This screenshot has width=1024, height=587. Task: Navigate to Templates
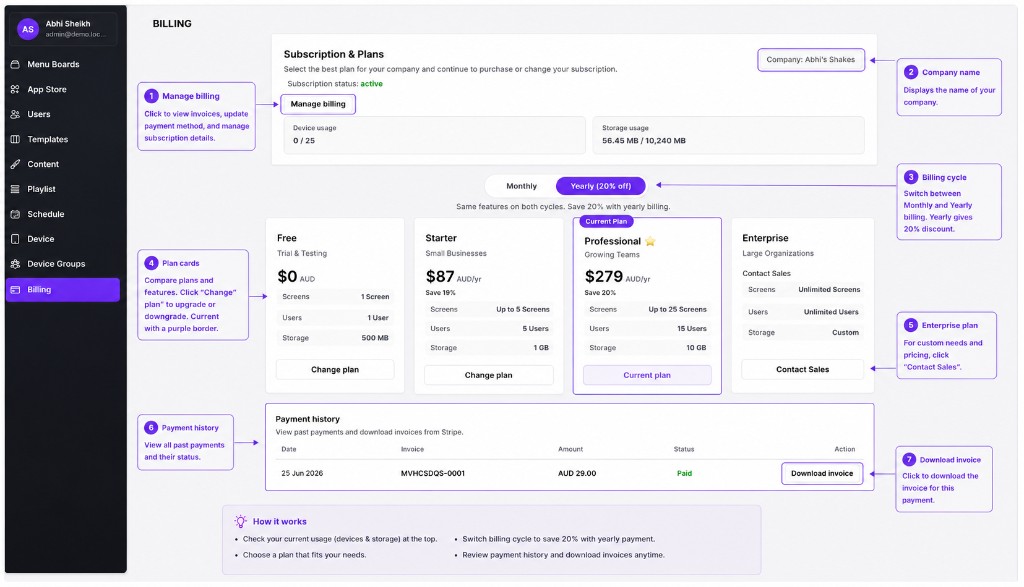tap(62, 139)
